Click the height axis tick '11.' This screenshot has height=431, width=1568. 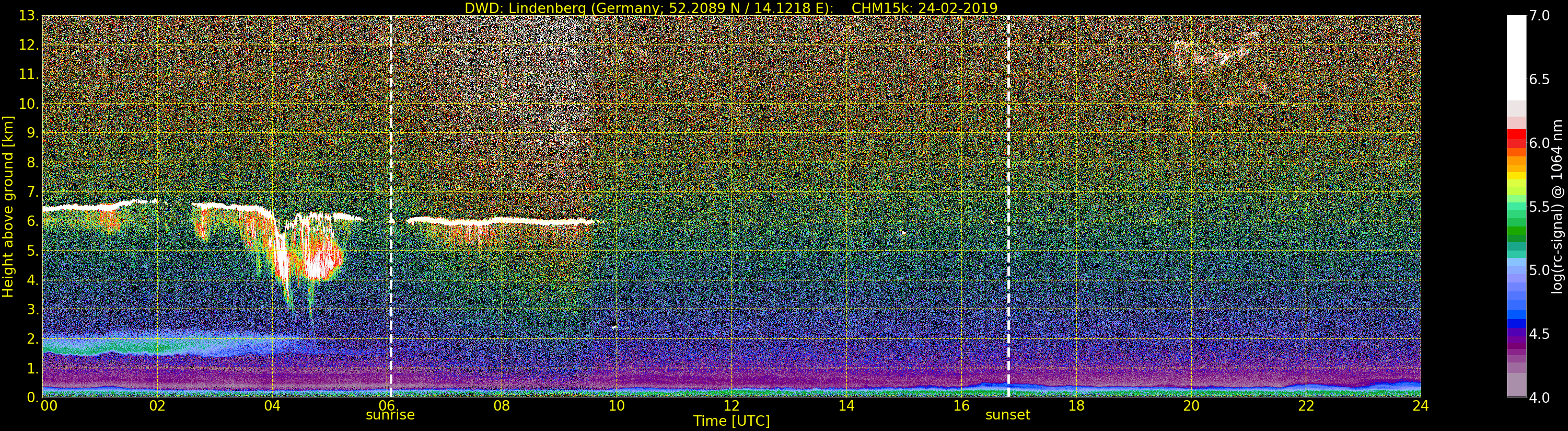coord(29,74)
